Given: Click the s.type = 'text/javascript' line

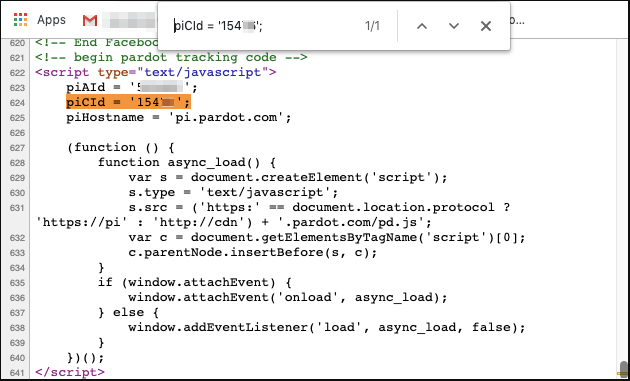Looking at the screenshot, I should click(233, 192).
